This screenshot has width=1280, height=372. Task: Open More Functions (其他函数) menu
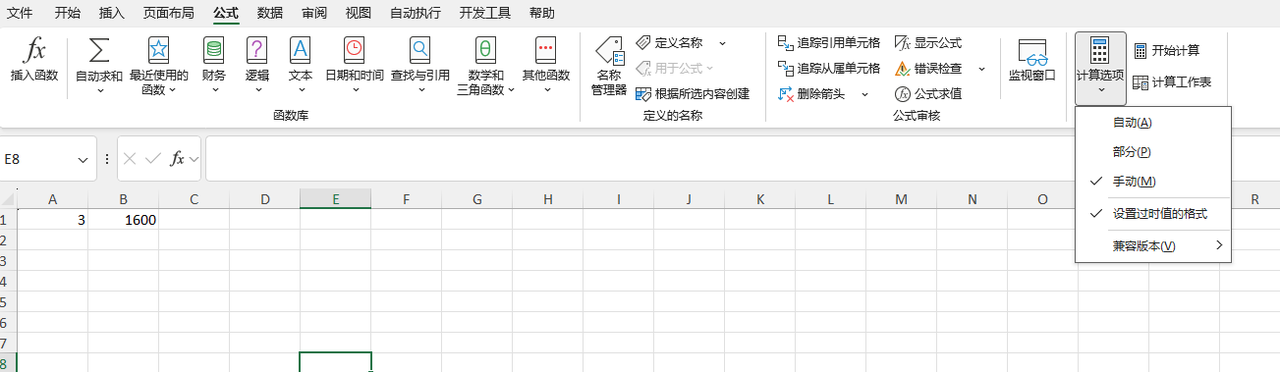click(x=546, y=66)
